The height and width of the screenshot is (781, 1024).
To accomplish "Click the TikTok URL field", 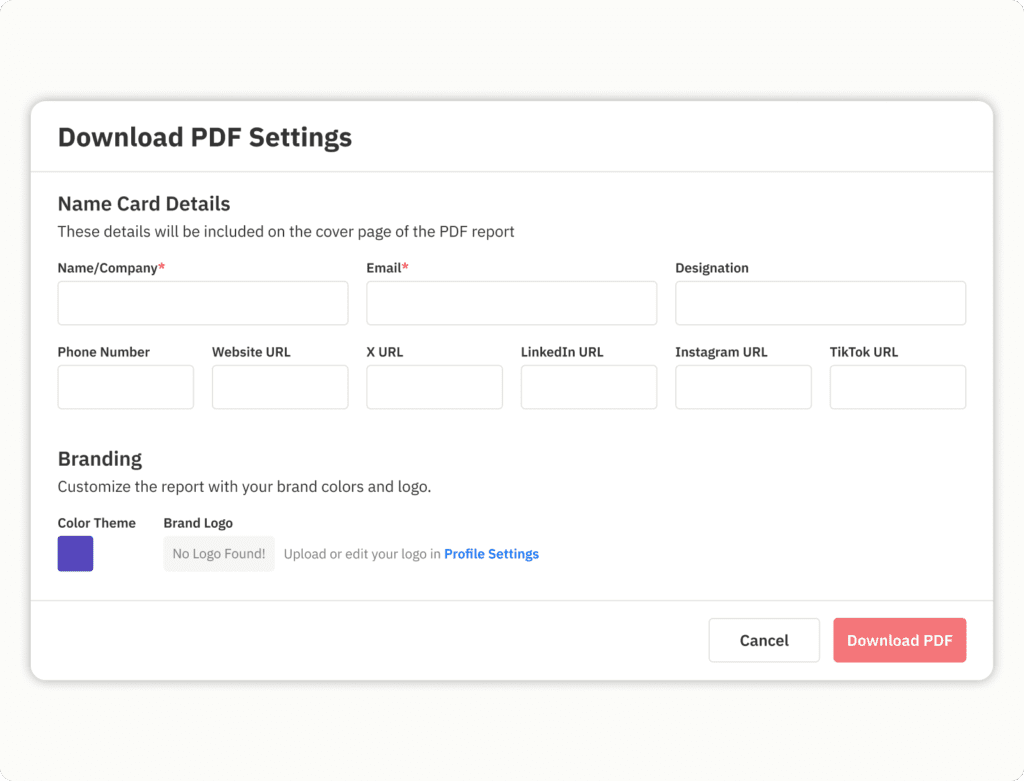I will tap(897, 387).
